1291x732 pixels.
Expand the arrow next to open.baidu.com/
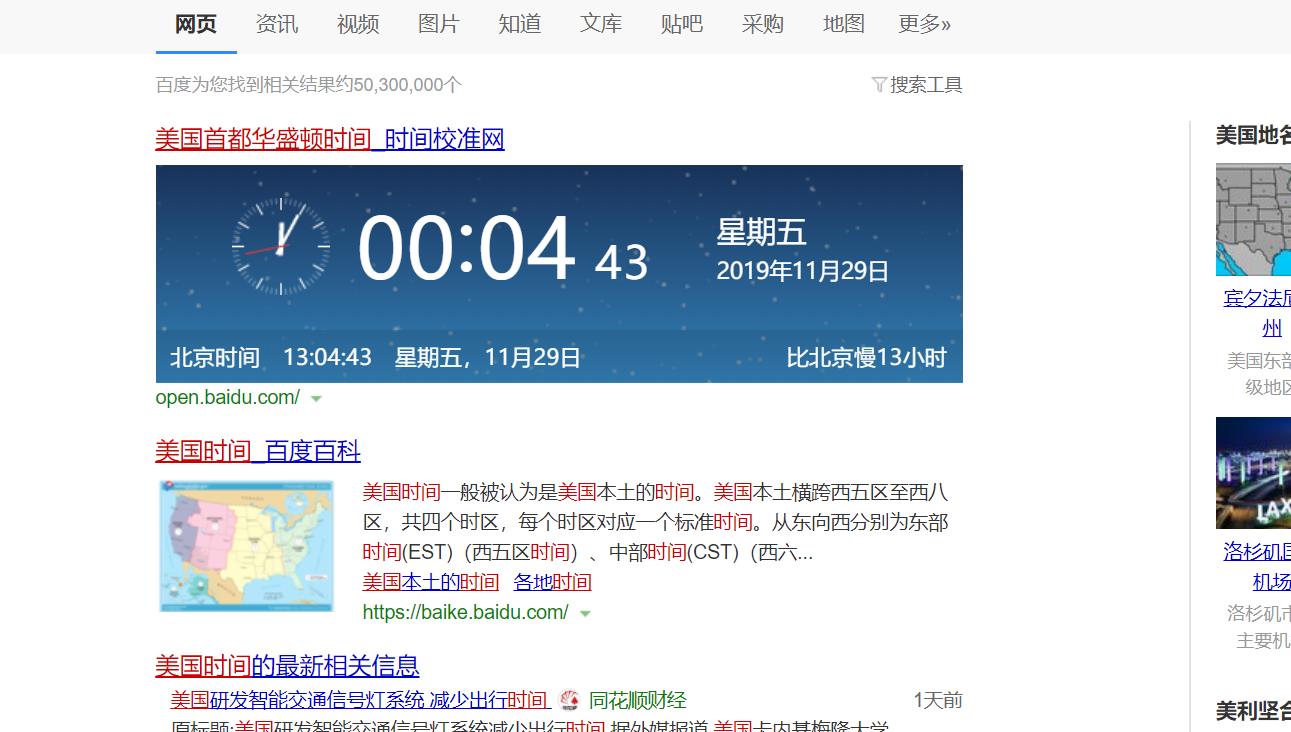coord(316,398)
